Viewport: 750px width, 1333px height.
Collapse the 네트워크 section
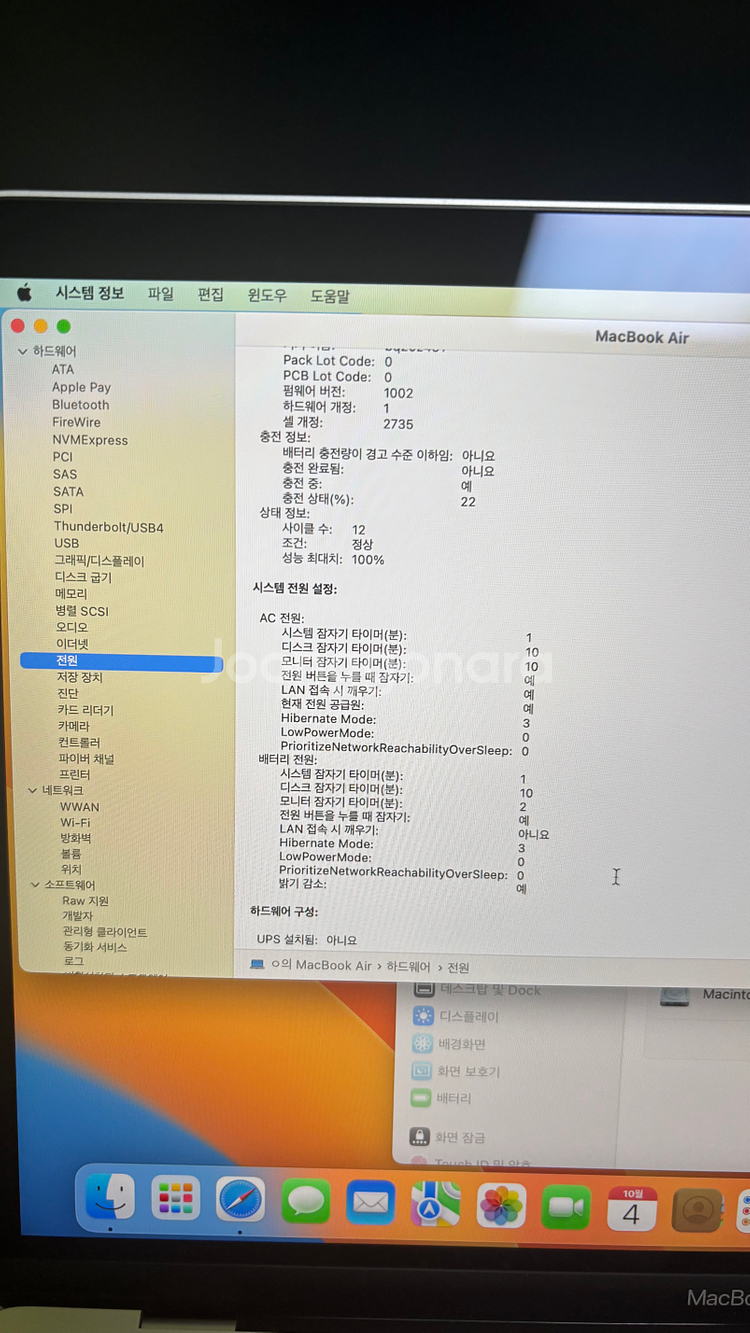tap(32, 791)
